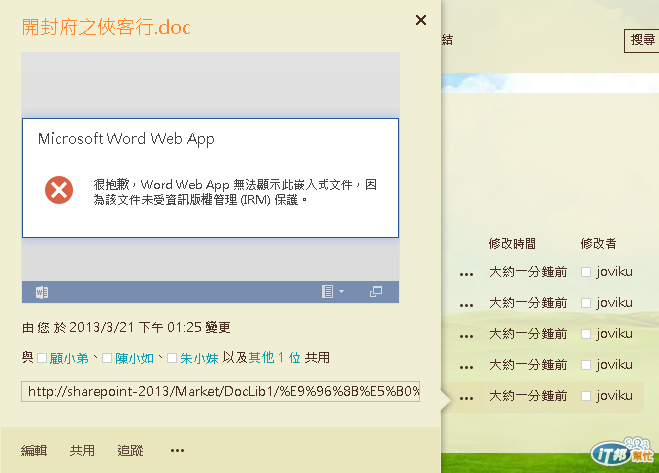Screen dimensions: 659x473
Task: Click 共用 to share the document
Action: coord(82,451)
